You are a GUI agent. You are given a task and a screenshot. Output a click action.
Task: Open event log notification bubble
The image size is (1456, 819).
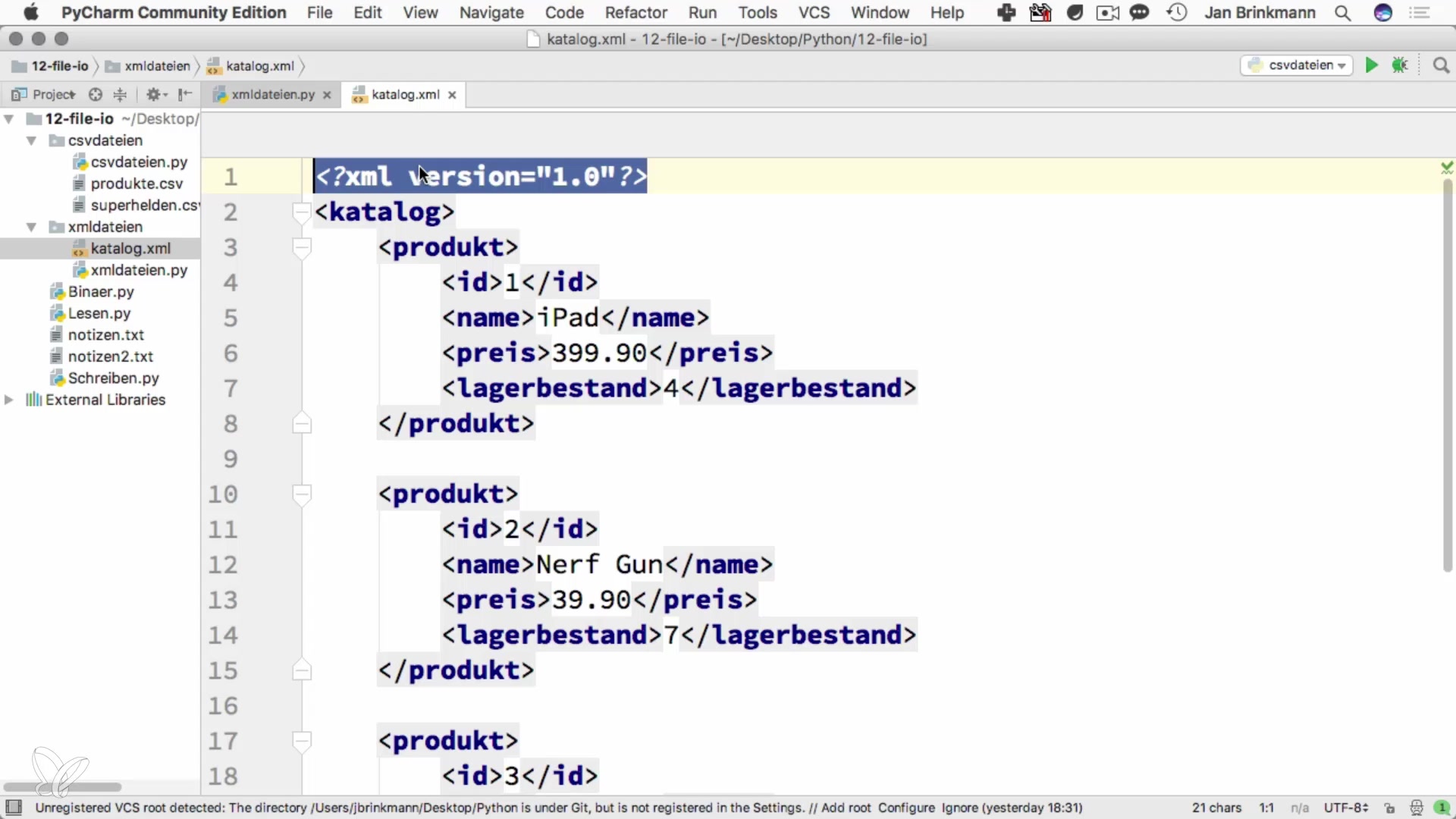click(x=1442, y=808)
